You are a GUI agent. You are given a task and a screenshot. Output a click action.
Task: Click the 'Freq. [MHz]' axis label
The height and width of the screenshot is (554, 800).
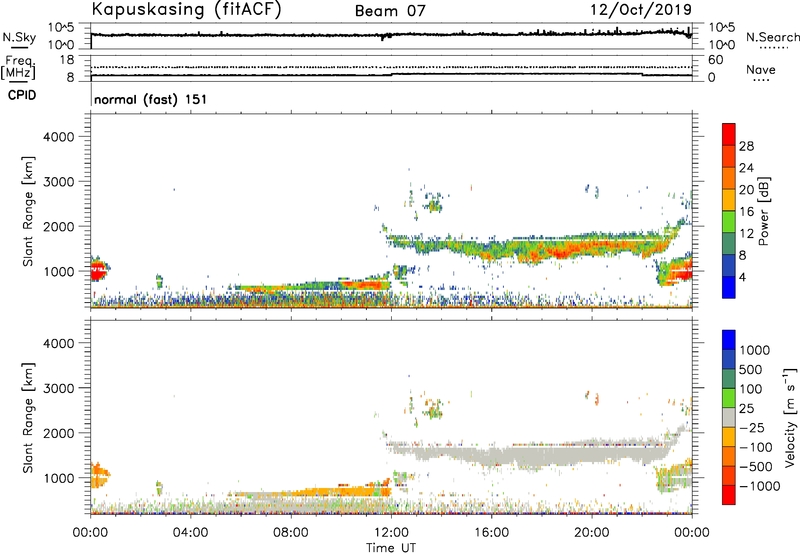(x=18, y=67)
